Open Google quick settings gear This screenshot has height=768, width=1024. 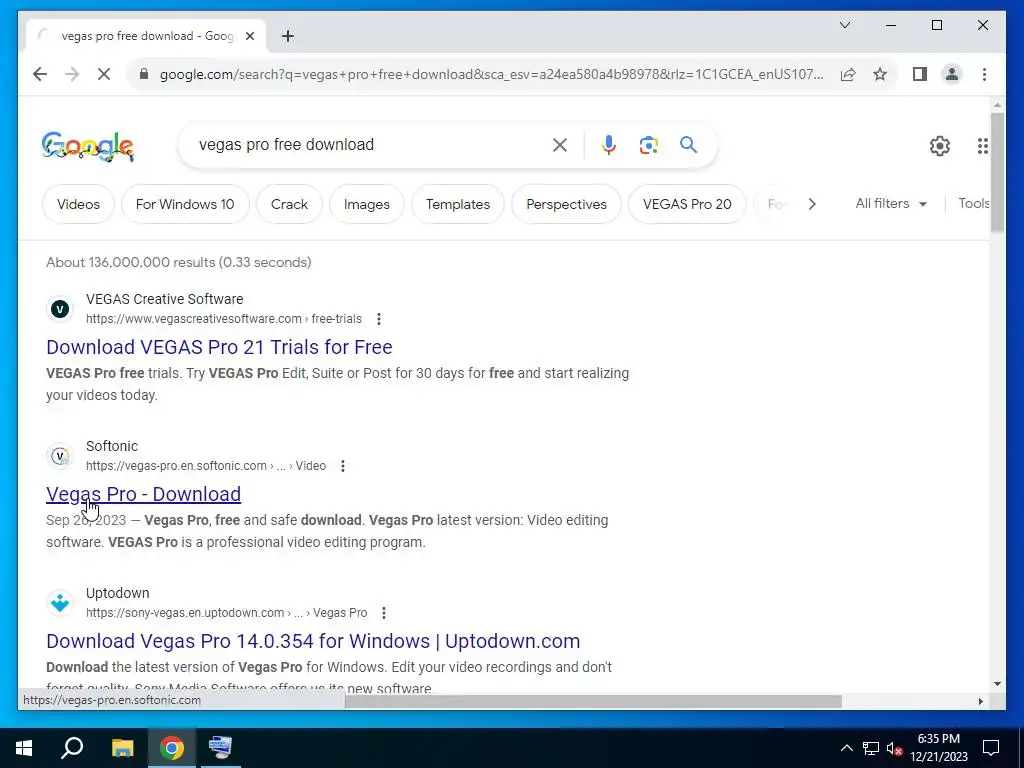point(940,146)
